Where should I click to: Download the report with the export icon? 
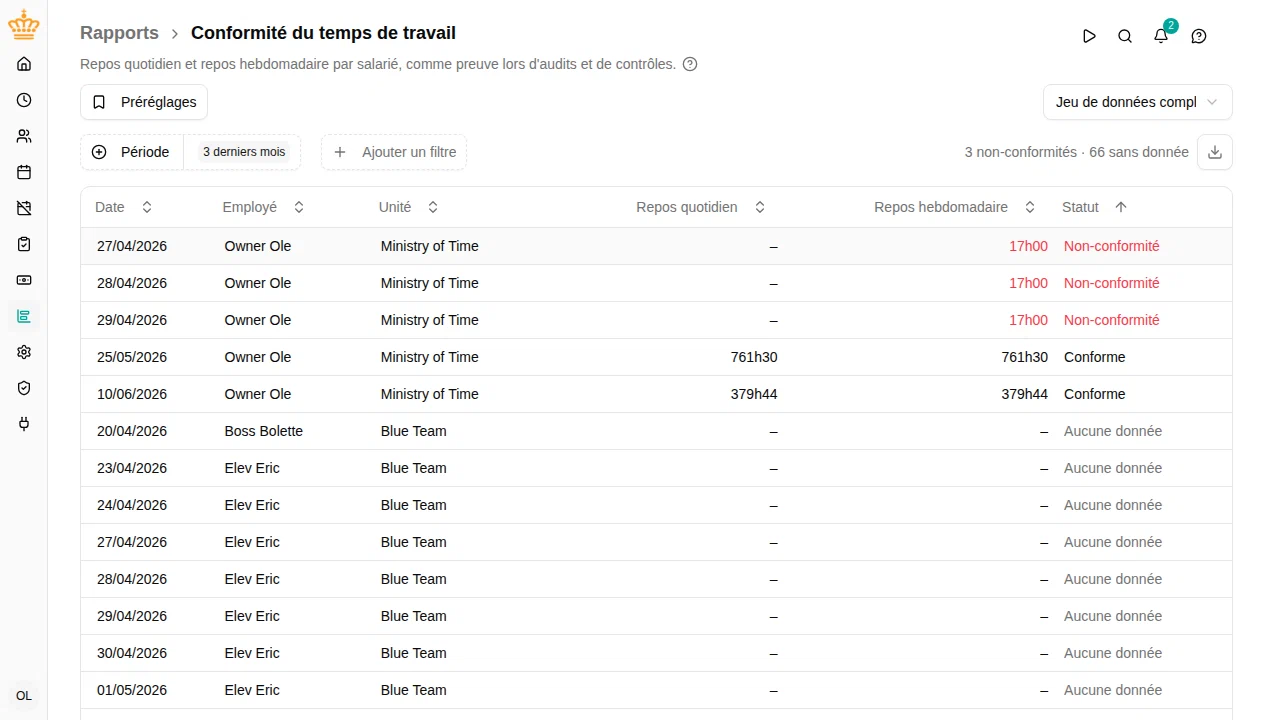pos(1215,152)
